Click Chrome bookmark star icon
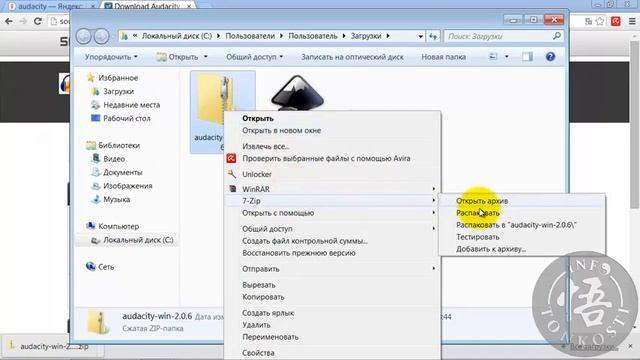 600,21
